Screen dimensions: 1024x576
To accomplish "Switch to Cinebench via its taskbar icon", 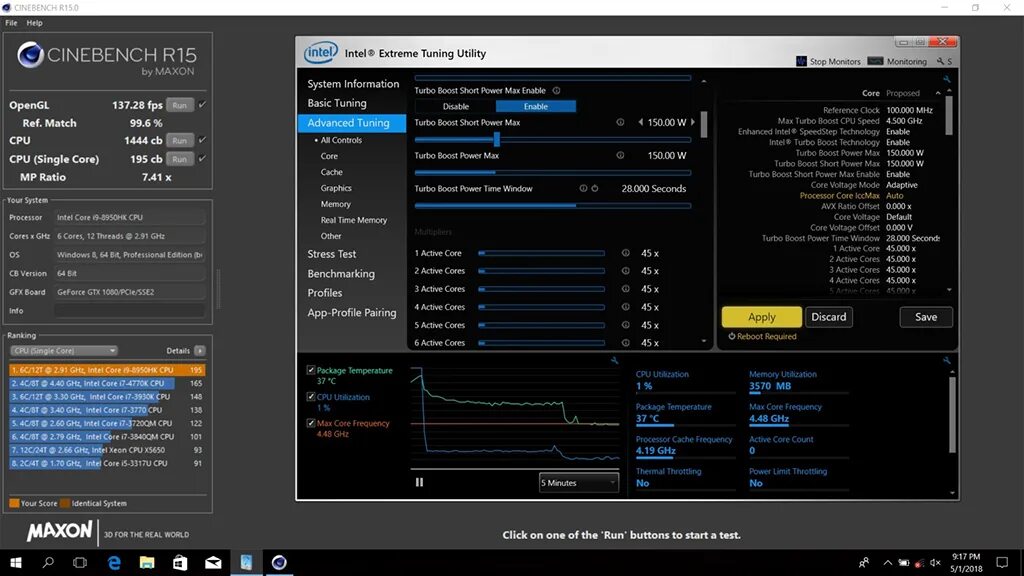I will (x=279, y=562).
